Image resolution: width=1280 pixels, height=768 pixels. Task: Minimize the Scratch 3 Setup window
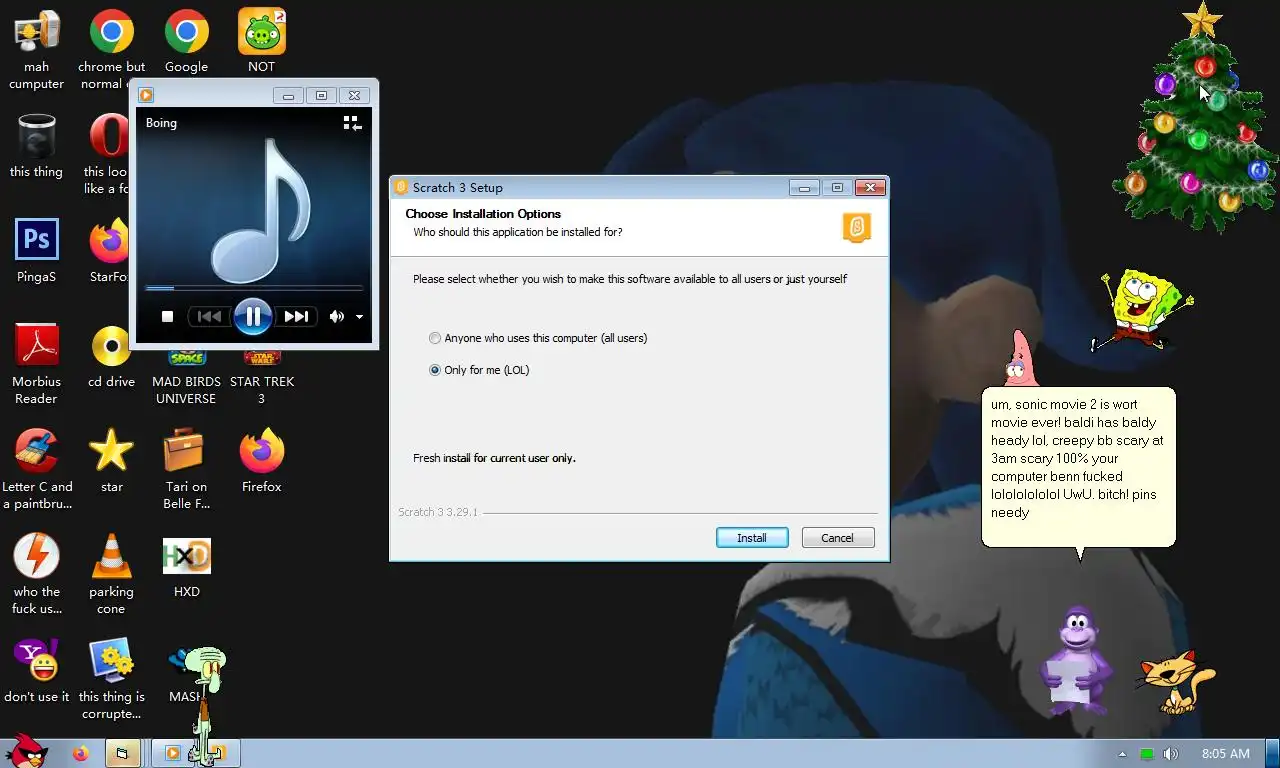tap(805, 187)
